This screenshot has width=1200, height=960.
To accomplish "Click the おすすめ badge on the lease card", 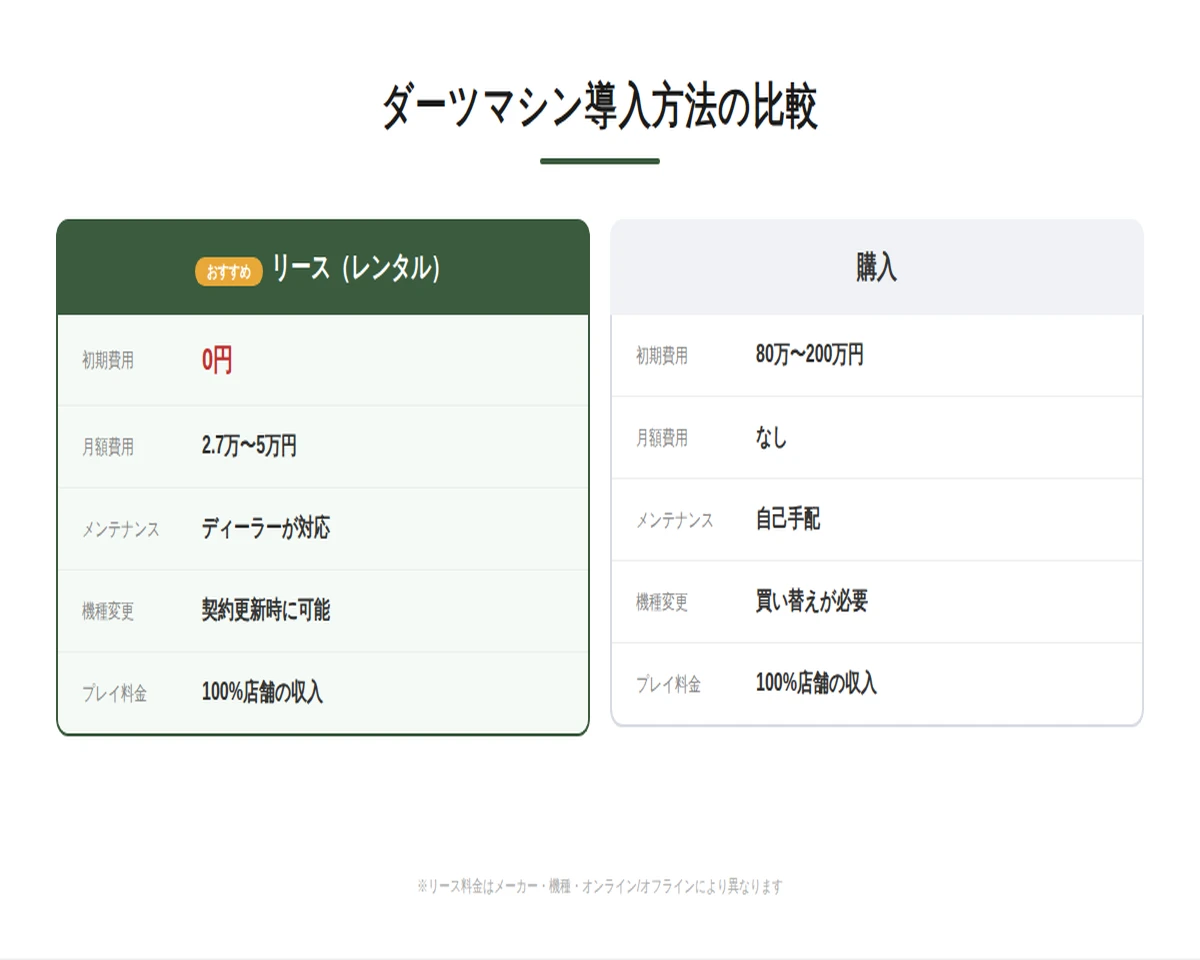I will pyautogui.click(x=231, y=270).
